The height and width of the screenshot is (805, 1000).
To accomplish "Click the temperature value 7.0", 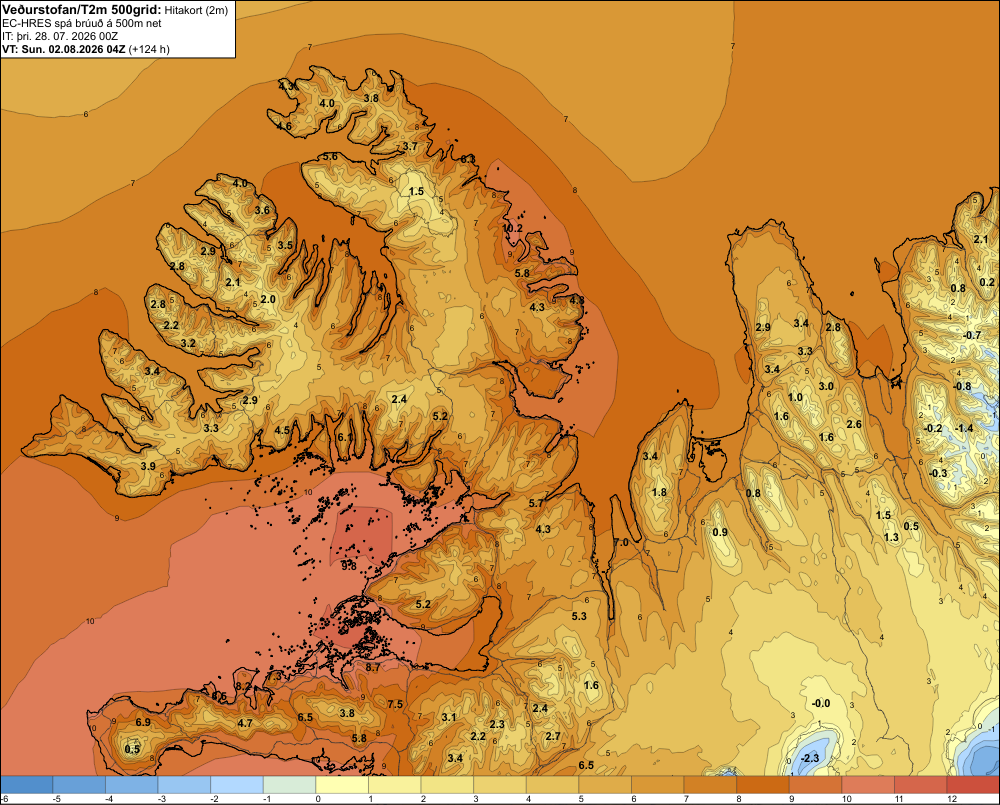I will [x=621, y=542].
